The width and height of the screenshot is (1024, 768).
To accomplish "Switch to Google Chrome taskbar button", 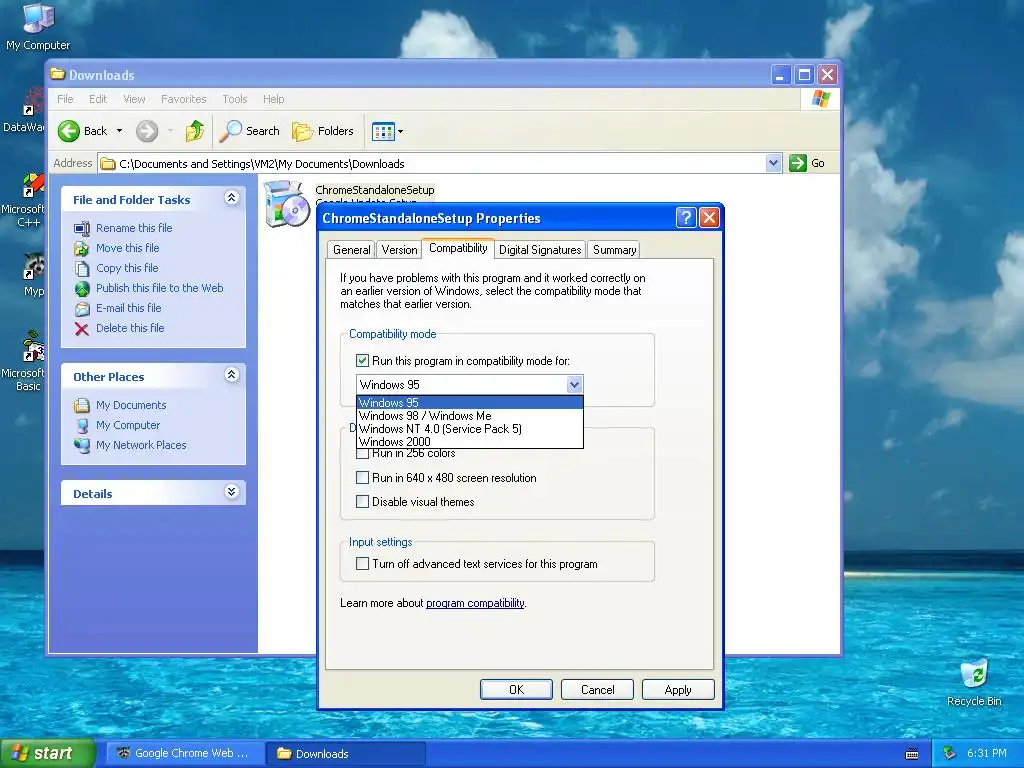I will tap(185, 754).
